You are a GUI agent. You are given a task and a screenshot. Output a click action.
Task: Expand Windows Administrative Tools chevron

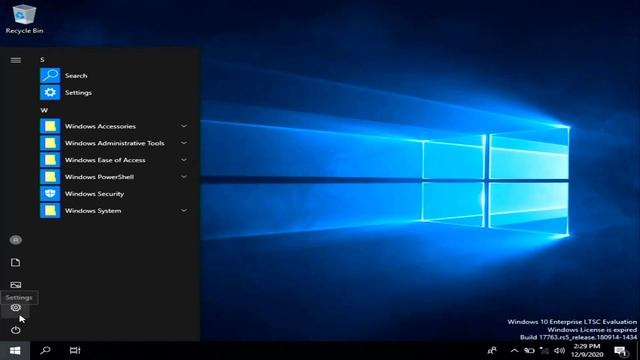[x=184, y=143]
